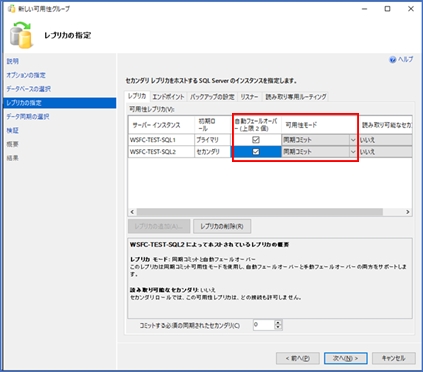
Task: Open the バックアップの設定 tab
Action: coord(212,97)
